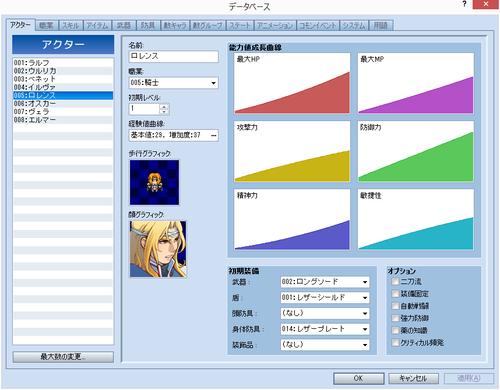Select actor 006:オスカー in the list
Viewport: 500px width, 390px height.
click(x=63, y=103)
